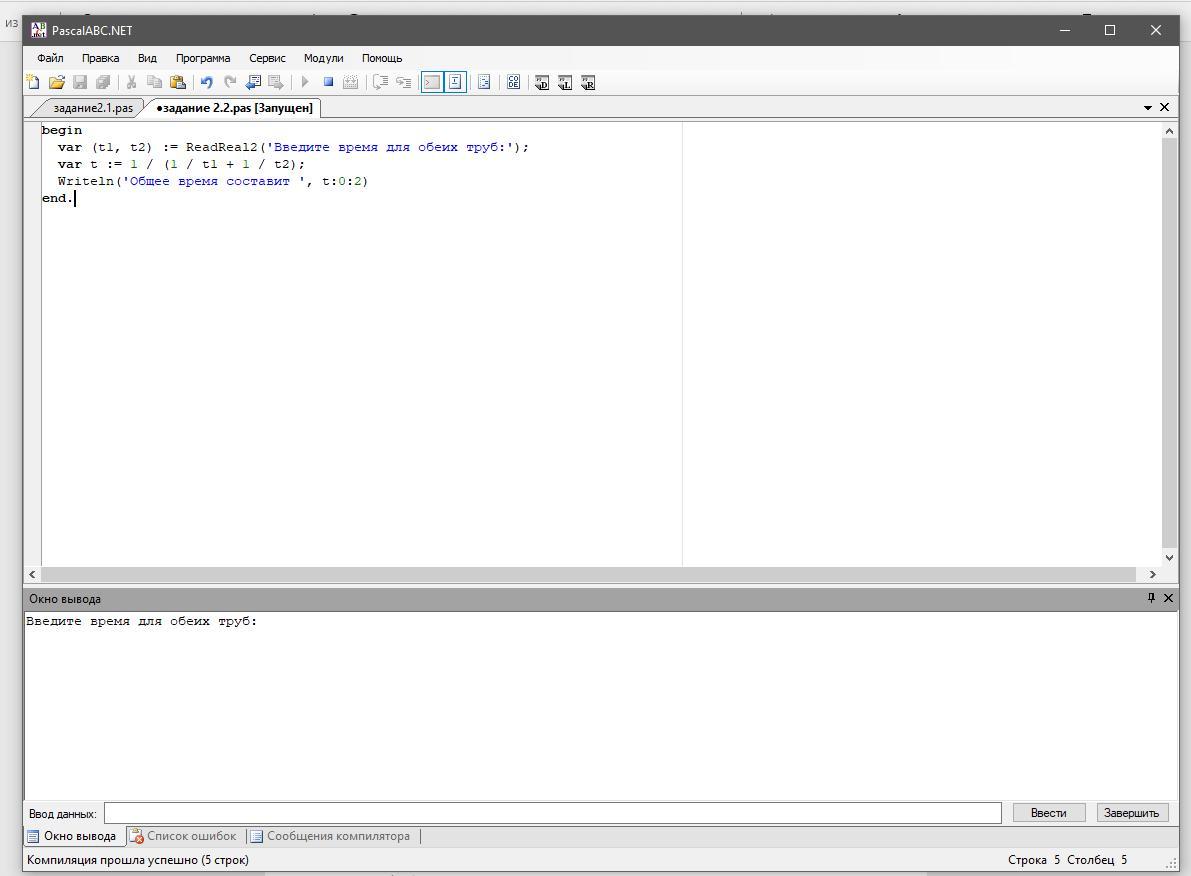Click the New file icon
This screenshot has width=1191, height=876.
[x=33, y=83]
